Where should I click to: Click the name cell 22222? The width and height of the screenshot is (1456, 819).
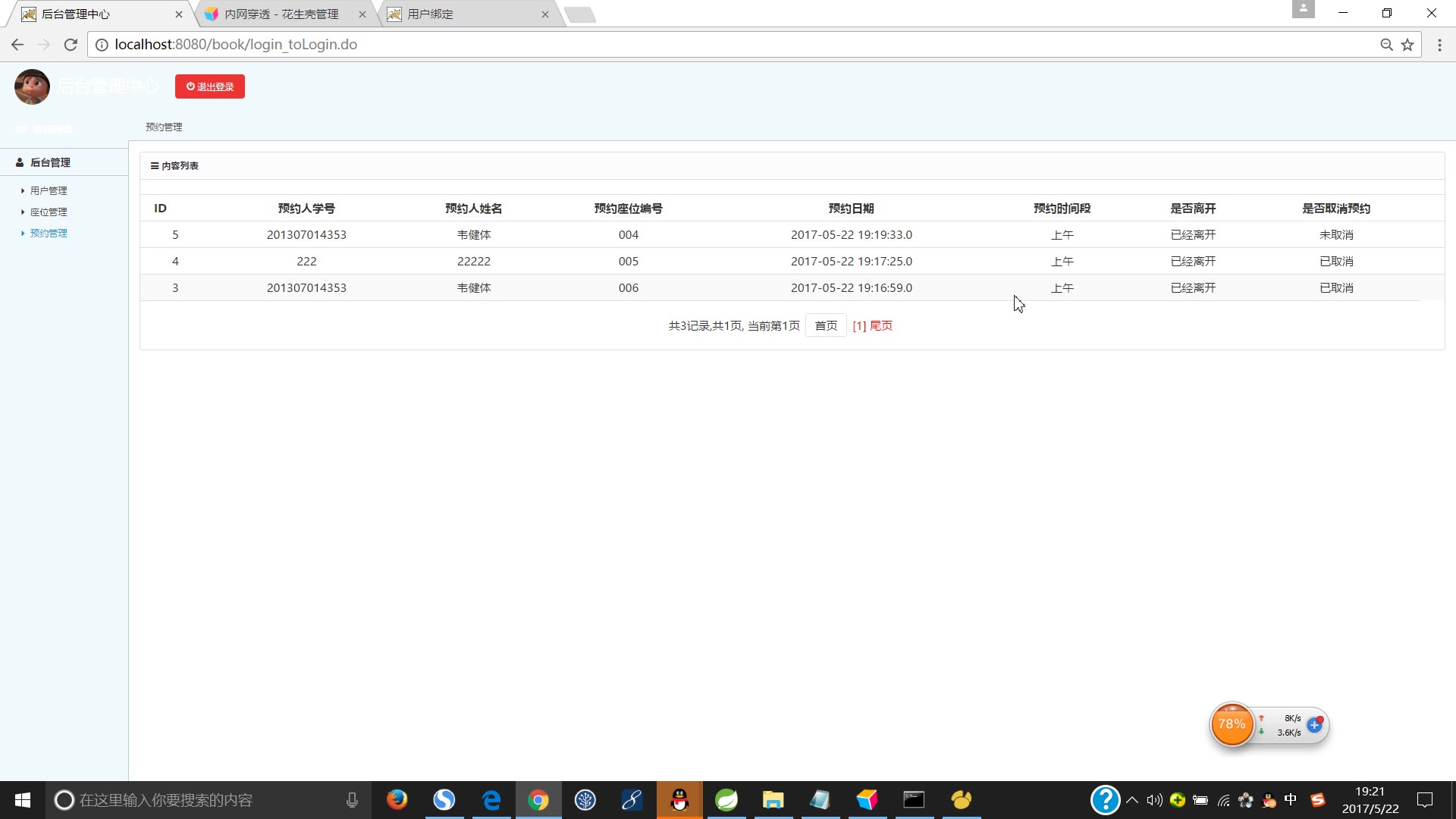point(474,261)
